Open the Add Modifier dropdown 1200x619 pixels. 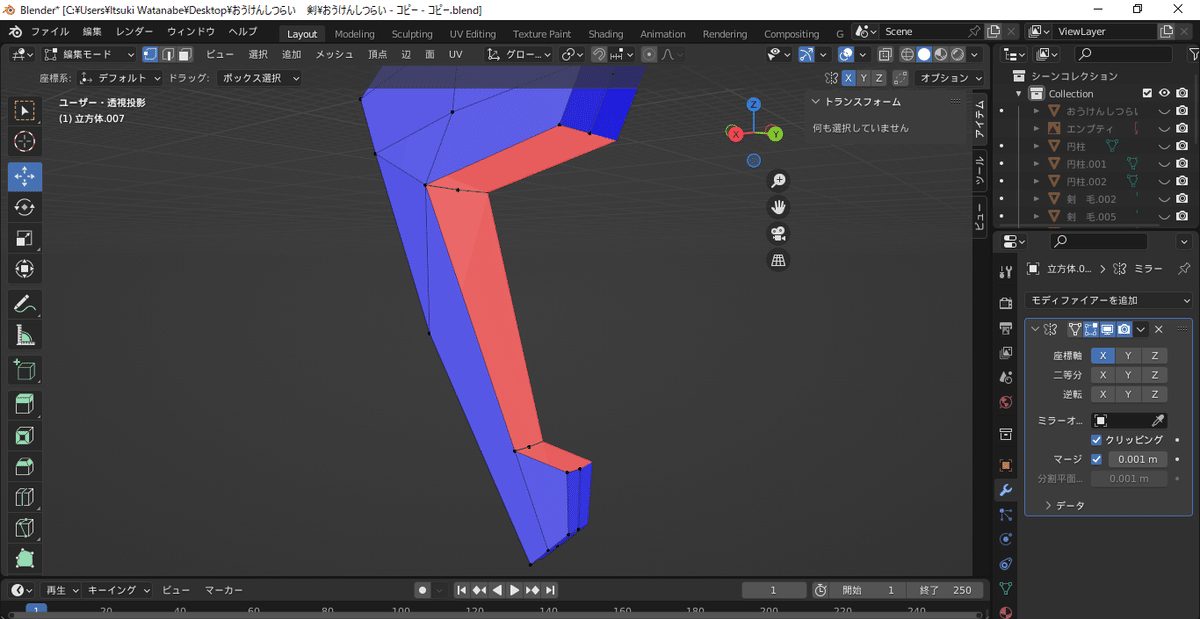tap(1110, 300)
